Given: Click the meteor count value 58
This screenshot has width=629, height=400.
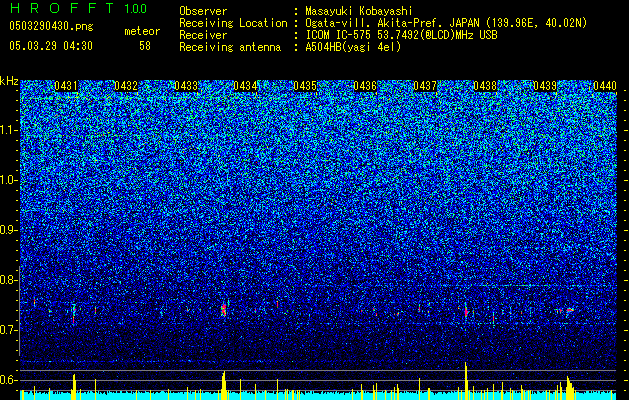Looking at the screenshot, I should [145, 46].
